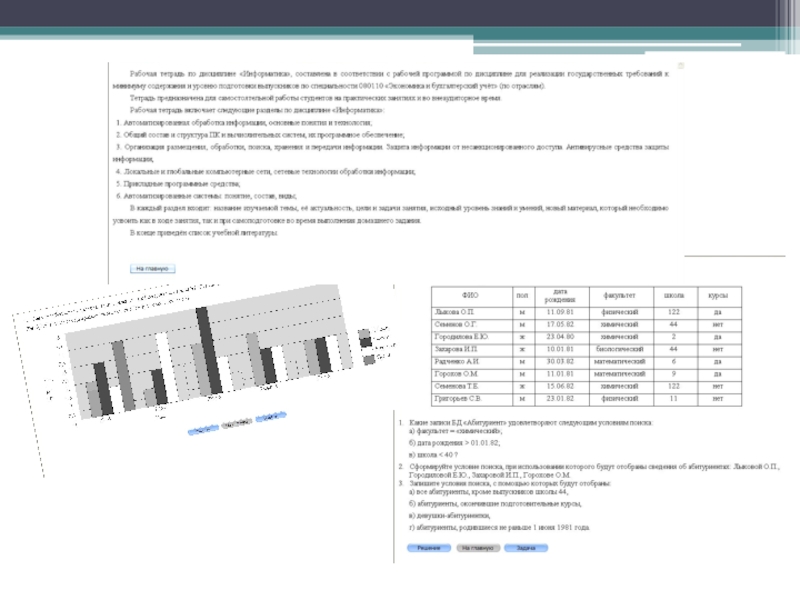Screen dimensions: 800x600
Task: Click the физический cell in Лыкова's row
Action: point(620,312)
